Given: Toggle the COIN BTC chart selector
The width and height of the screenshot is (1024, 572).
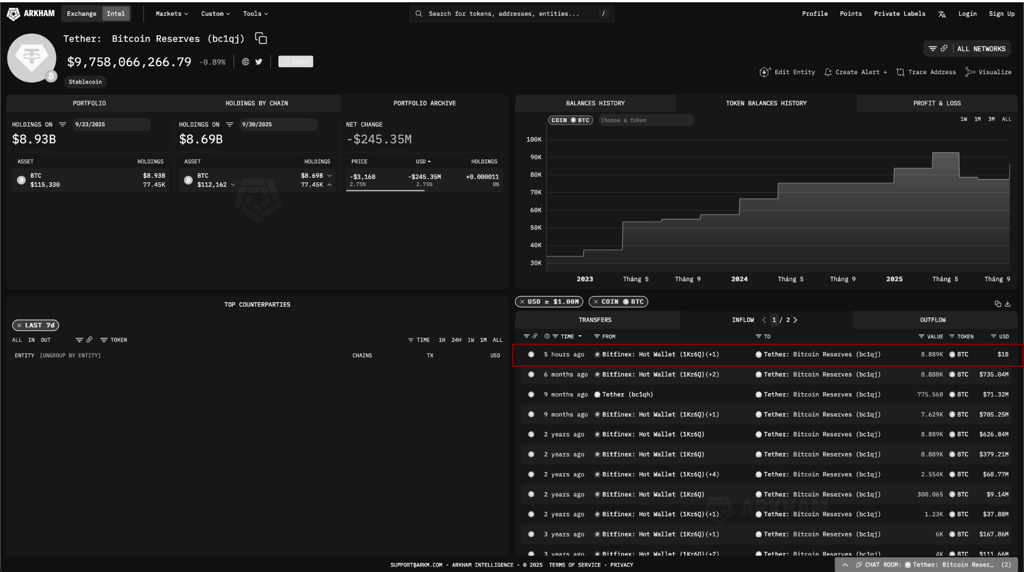Looking at the screenshot, I should point(570,120).
